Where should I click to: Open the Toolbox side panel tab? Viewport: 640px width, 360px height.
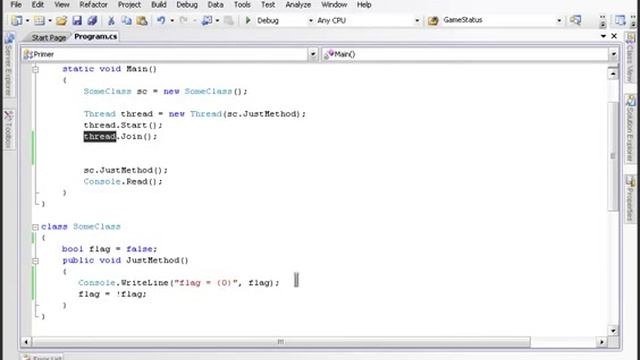[x=9, y=129]
